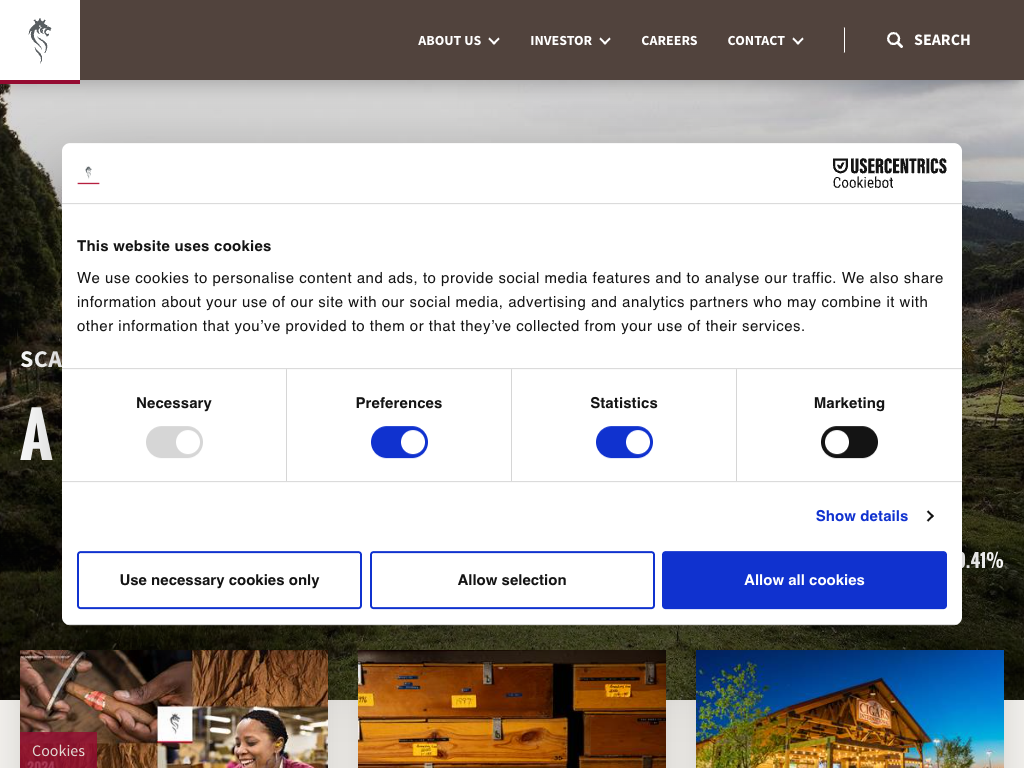Click the red Cookies tab at bottom left
Viewport: 1024px width, 768px height.
[x=58, y=750]
